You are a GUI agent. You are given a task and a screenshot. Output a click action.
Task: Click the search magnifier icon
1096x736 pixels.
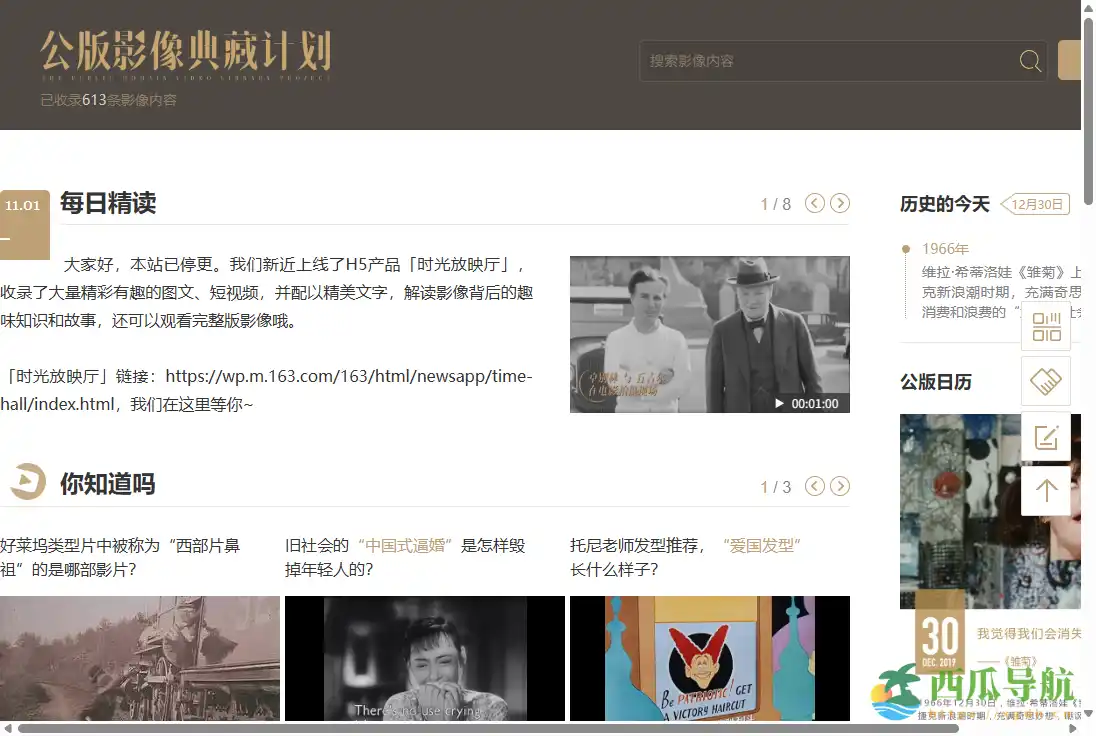tap(1029, 60)
